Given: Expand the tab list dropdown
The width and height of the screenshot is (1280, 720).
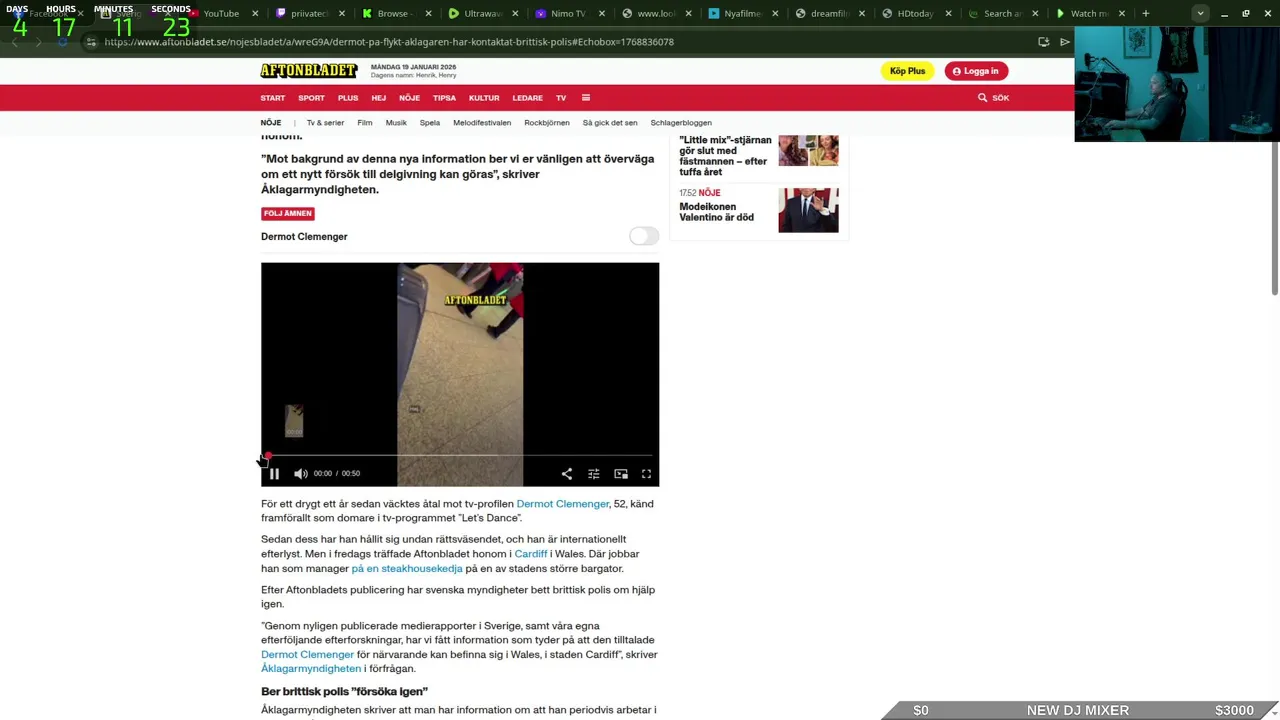Looking at the screenshot, I should 1200,14.
